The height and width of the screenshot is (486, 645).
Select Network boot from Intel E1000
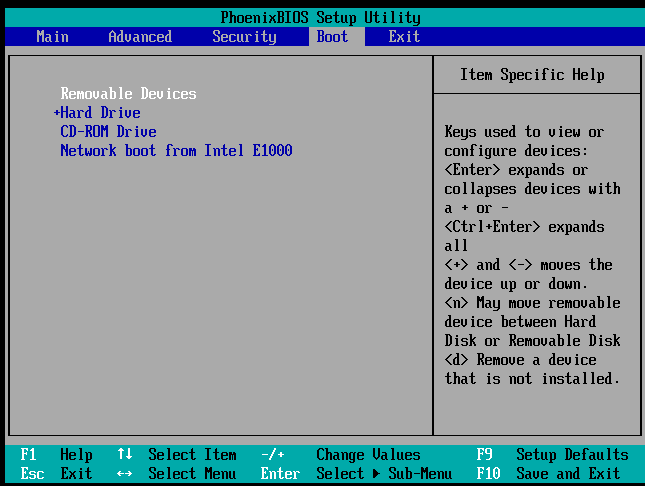click(176, 150)
